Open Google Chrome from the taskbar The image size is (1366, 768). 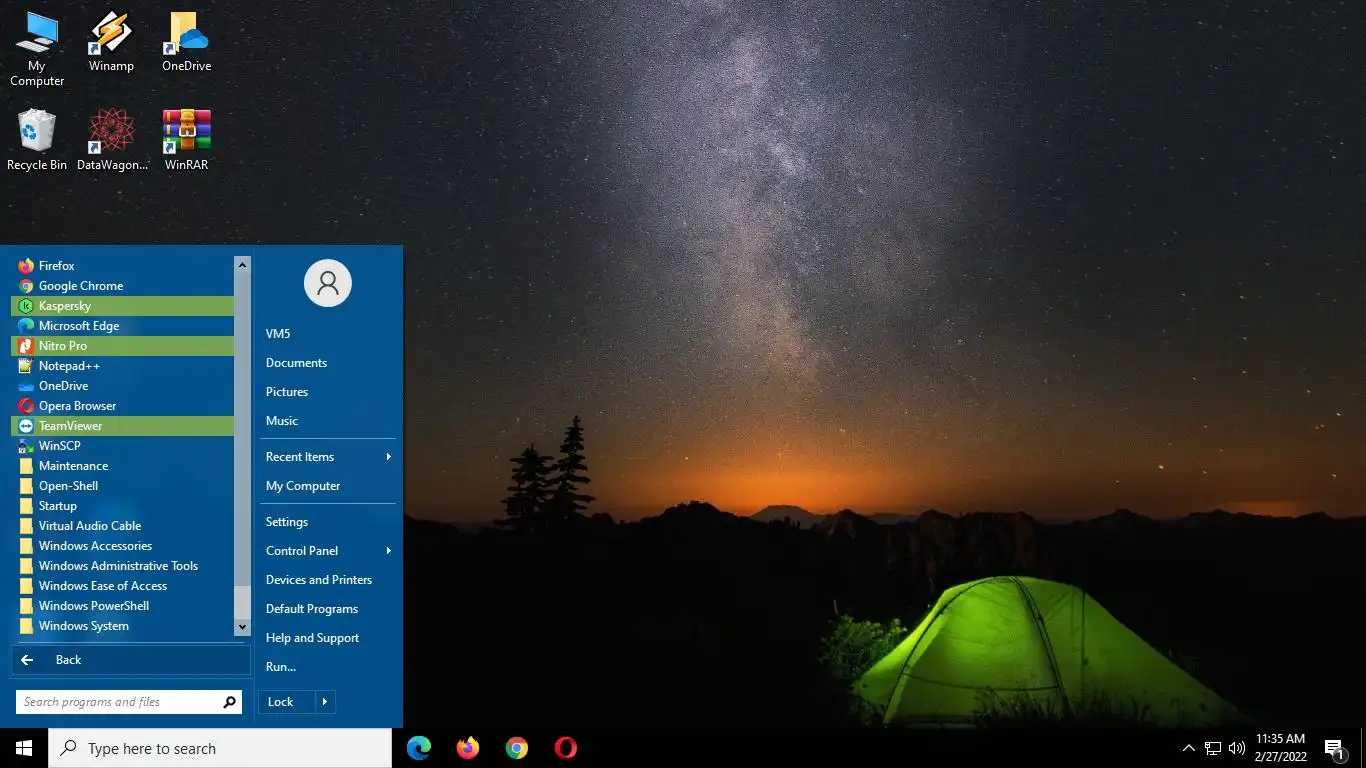pos(517,748)
